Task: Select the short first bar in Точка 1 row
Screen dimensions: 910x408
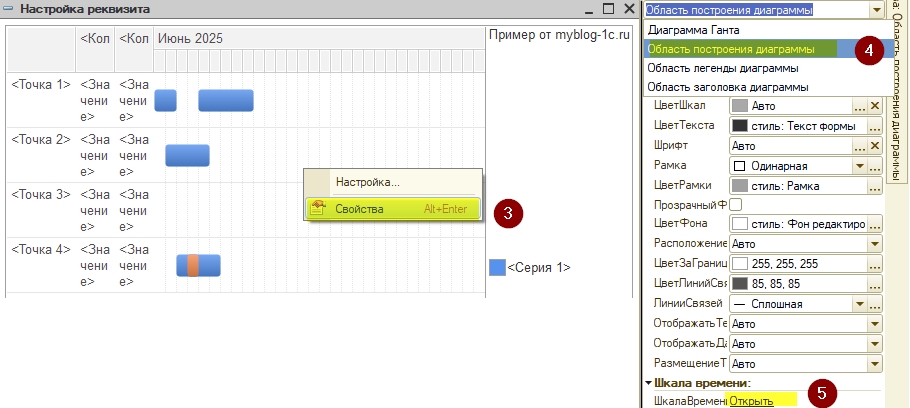Action: (165, 100)
